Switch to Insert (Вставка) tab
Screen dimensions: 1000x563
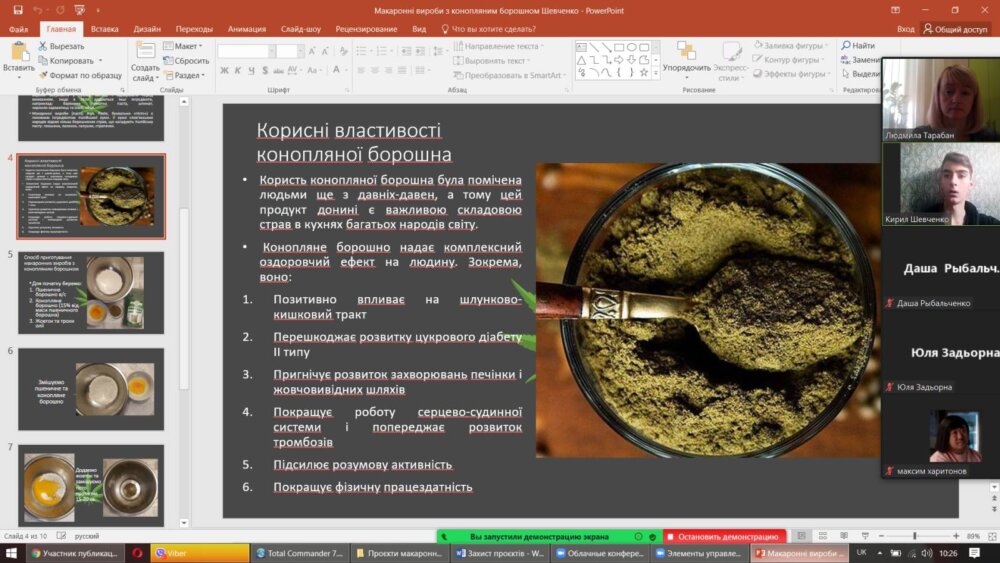click(x=105, y=29)
